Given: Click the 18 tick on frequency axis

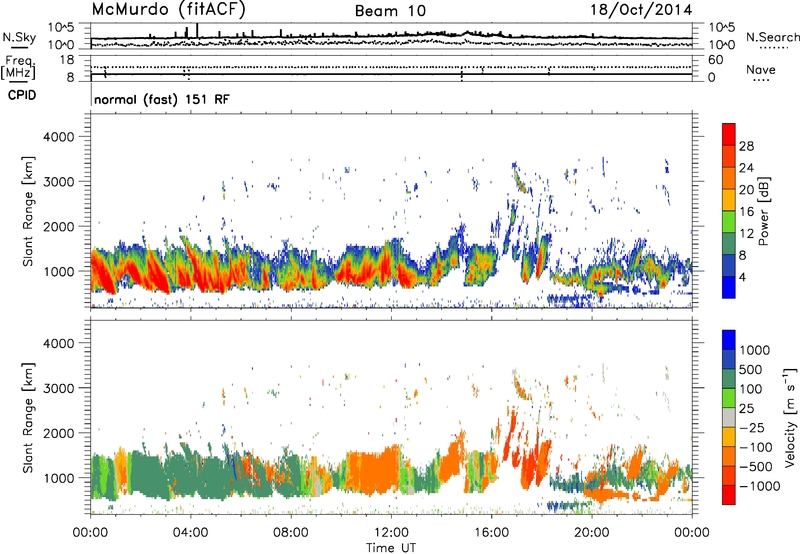Looking at the screenshot, I should pos(67,60).
